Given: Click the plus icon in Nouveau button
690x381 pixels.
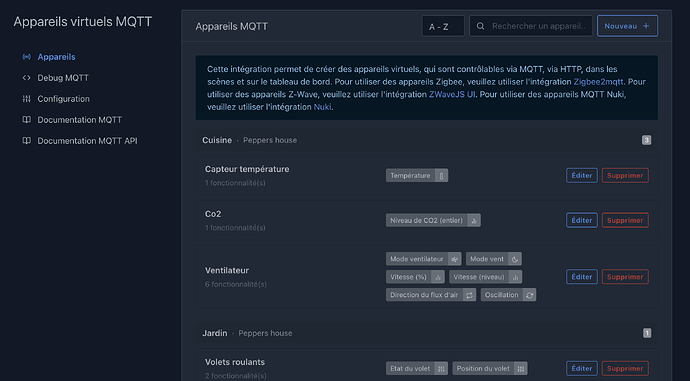Looking at the screenshot, I should coord(646,26).
